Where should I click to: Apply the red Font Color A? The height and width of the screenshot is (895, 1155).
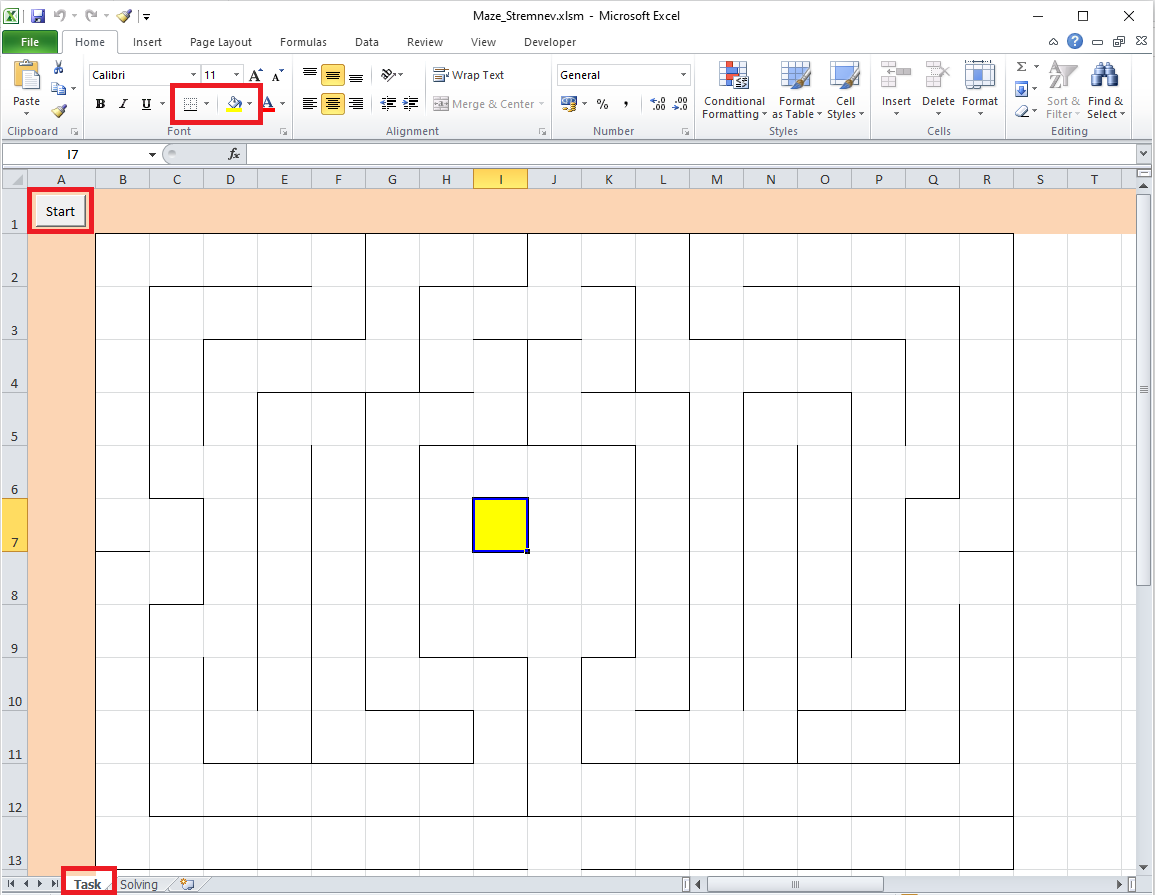coord(268,104)
